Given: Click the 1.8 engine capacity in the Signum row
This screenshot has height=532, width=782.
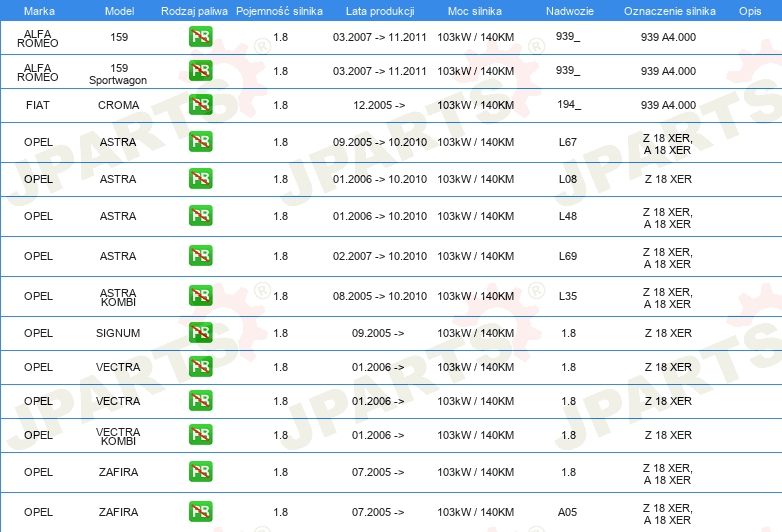Looking at the screenshot, I should click(281, 333).
